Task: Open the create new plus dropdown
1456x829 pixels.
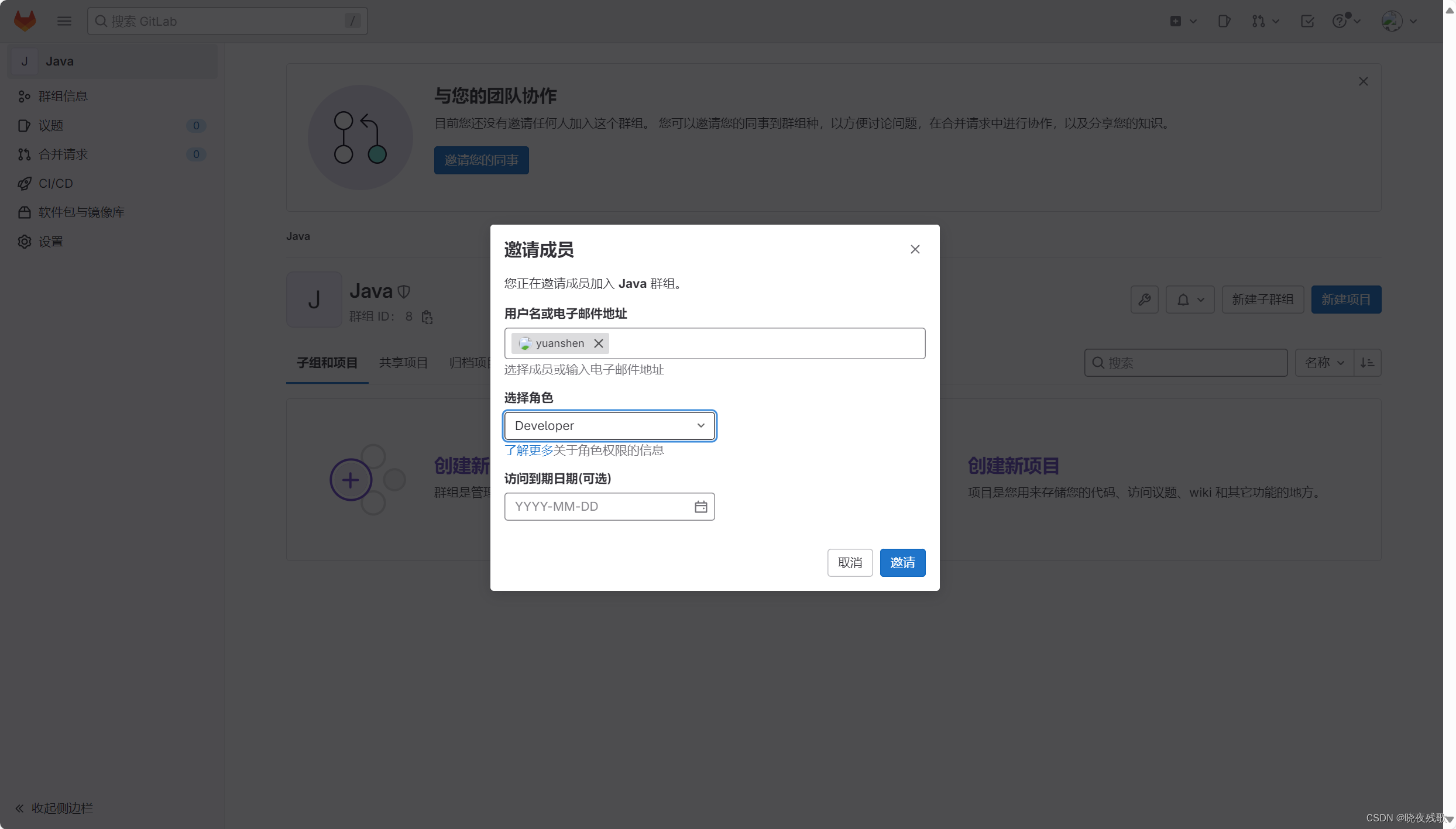Action: tap(1183, 21)
